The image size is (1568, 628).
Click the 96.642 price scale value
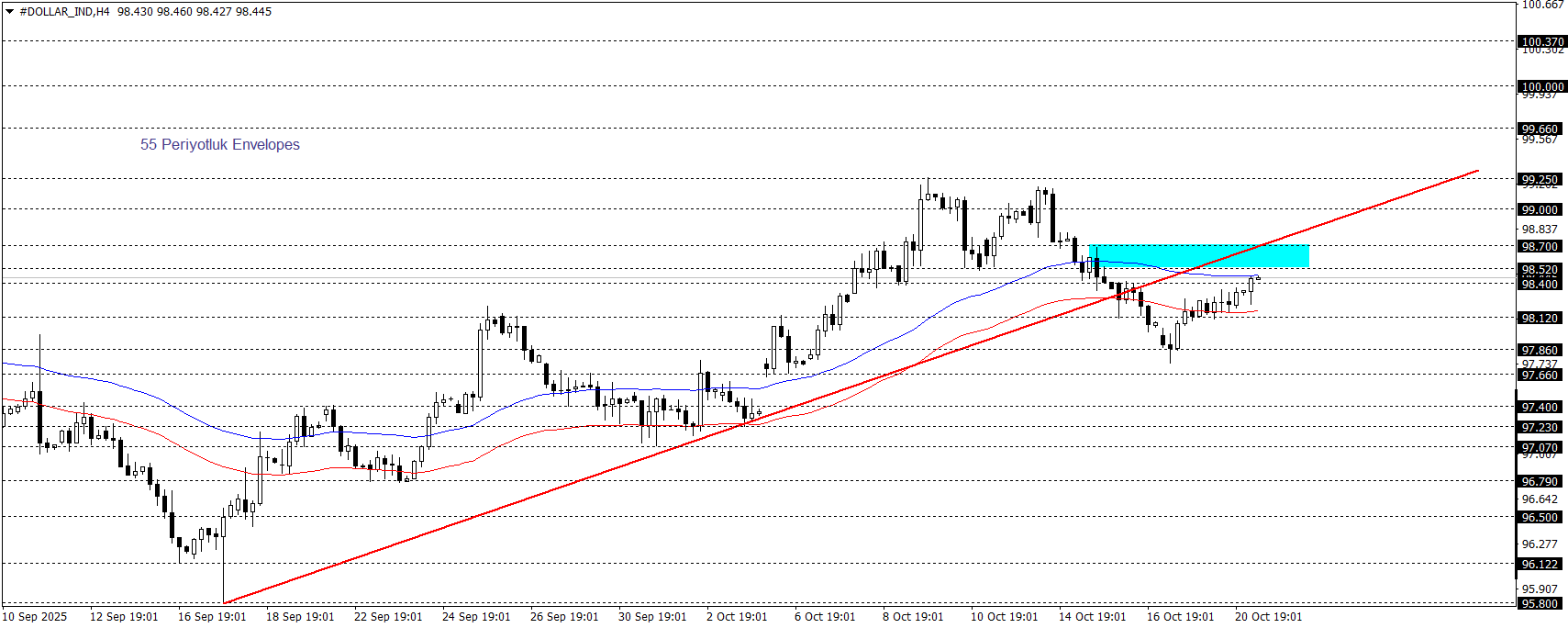tap(1540, 499)
